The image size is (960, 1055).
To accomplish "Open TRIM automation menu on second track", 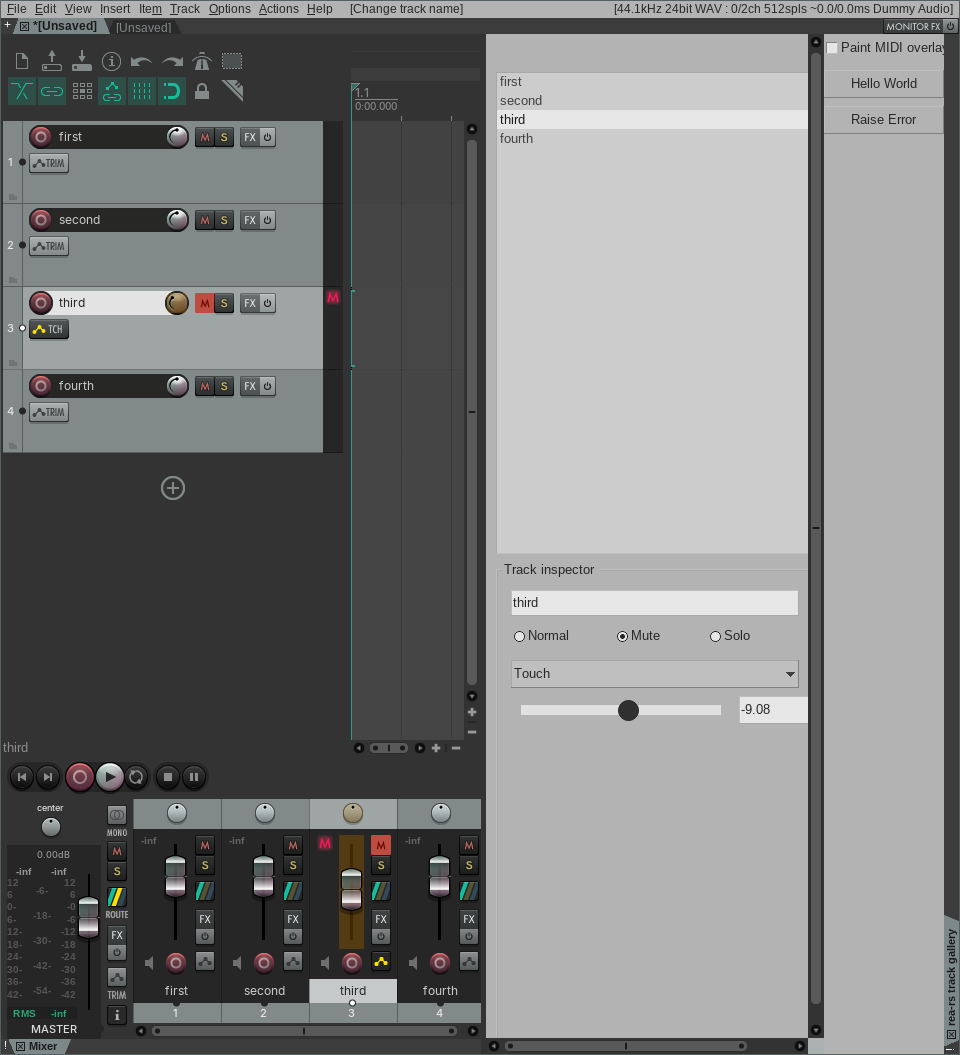I will [x=49, y=246].
